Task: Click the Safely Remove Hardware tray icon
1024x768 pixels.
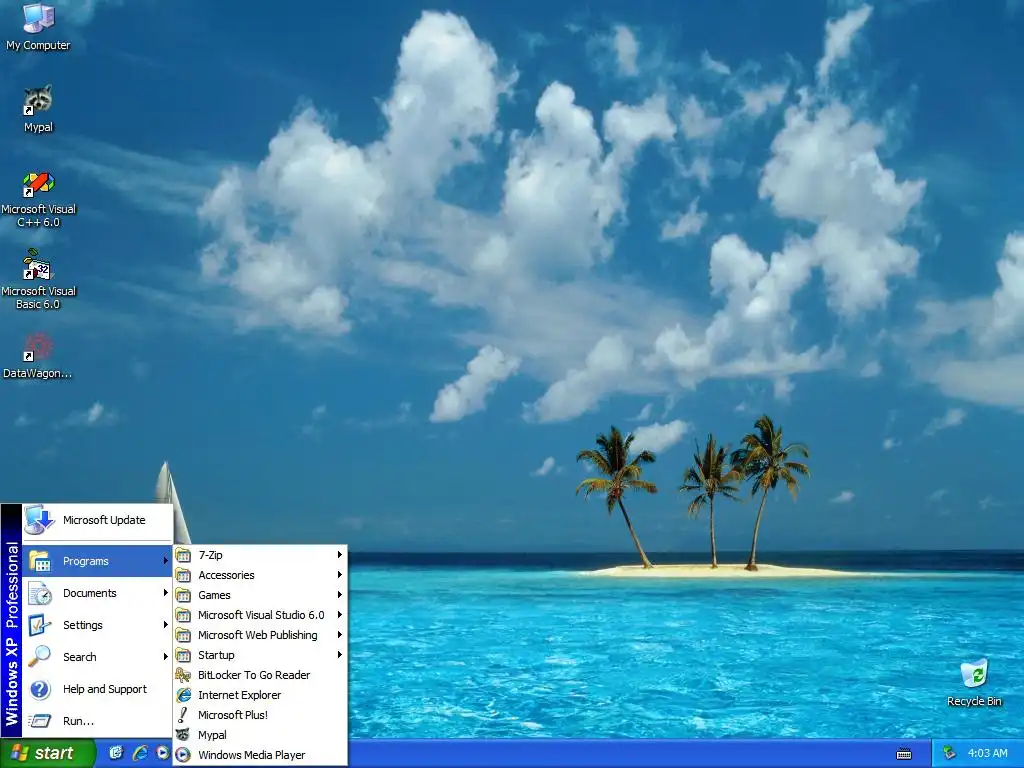Action: click(x=950, y=753)
